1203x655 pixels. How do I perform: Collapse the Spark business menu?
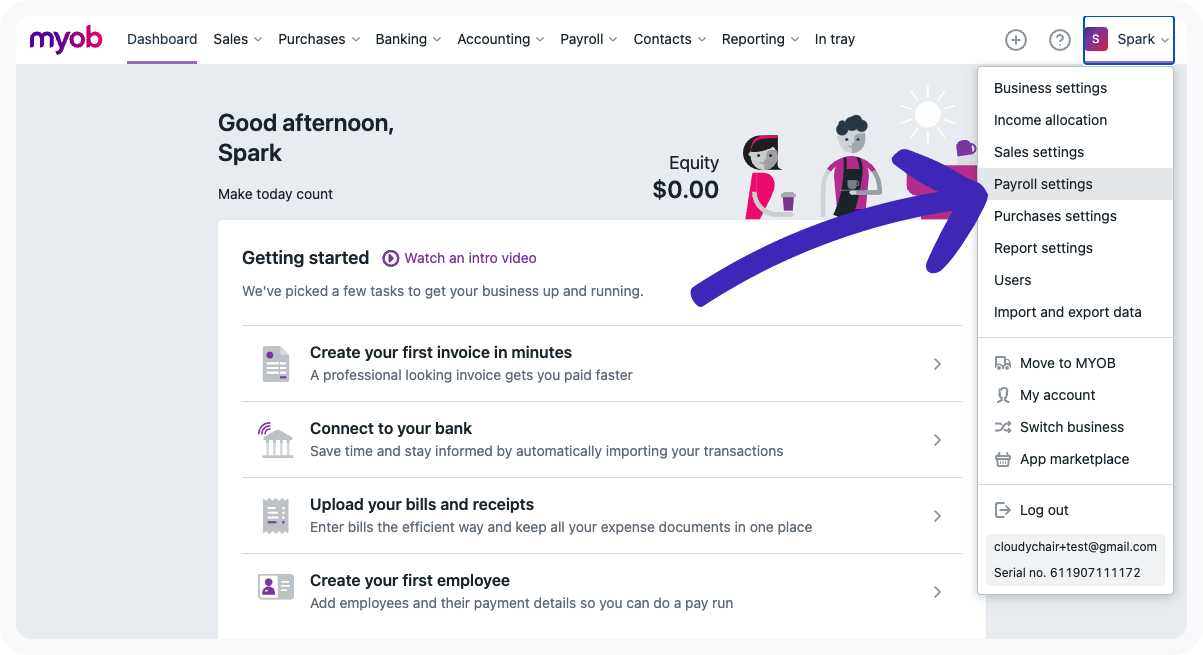(x=1128, y=40)
